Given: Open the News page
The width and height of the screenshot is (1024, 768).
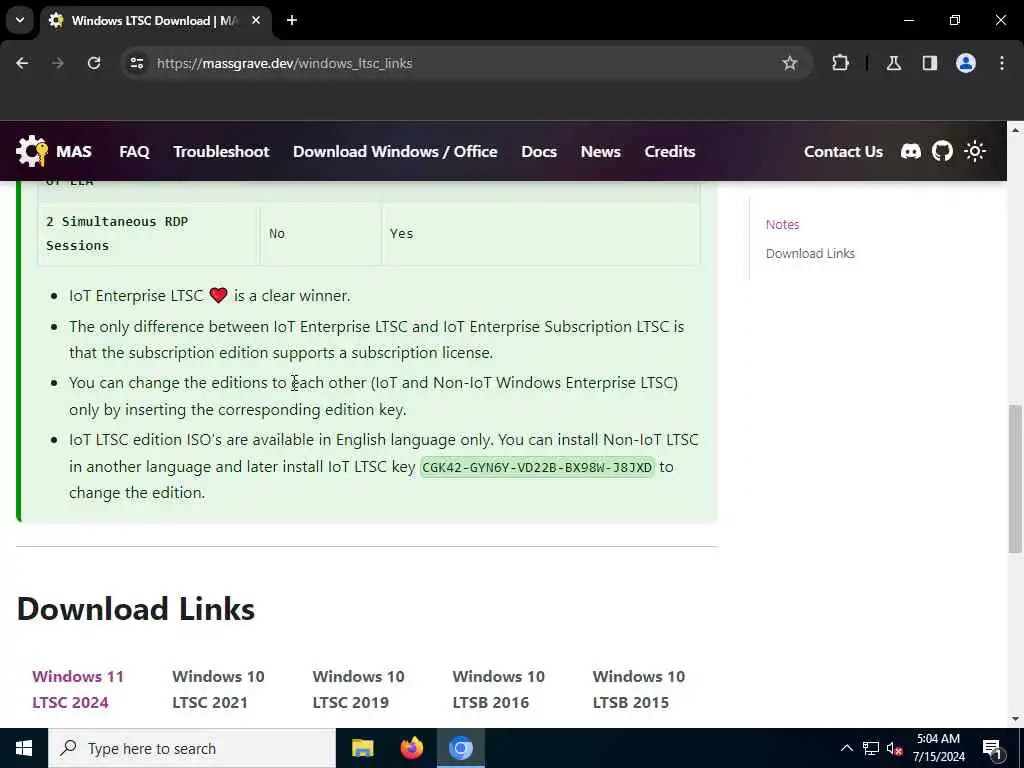Looking at the screenshot, I should 600,152.
